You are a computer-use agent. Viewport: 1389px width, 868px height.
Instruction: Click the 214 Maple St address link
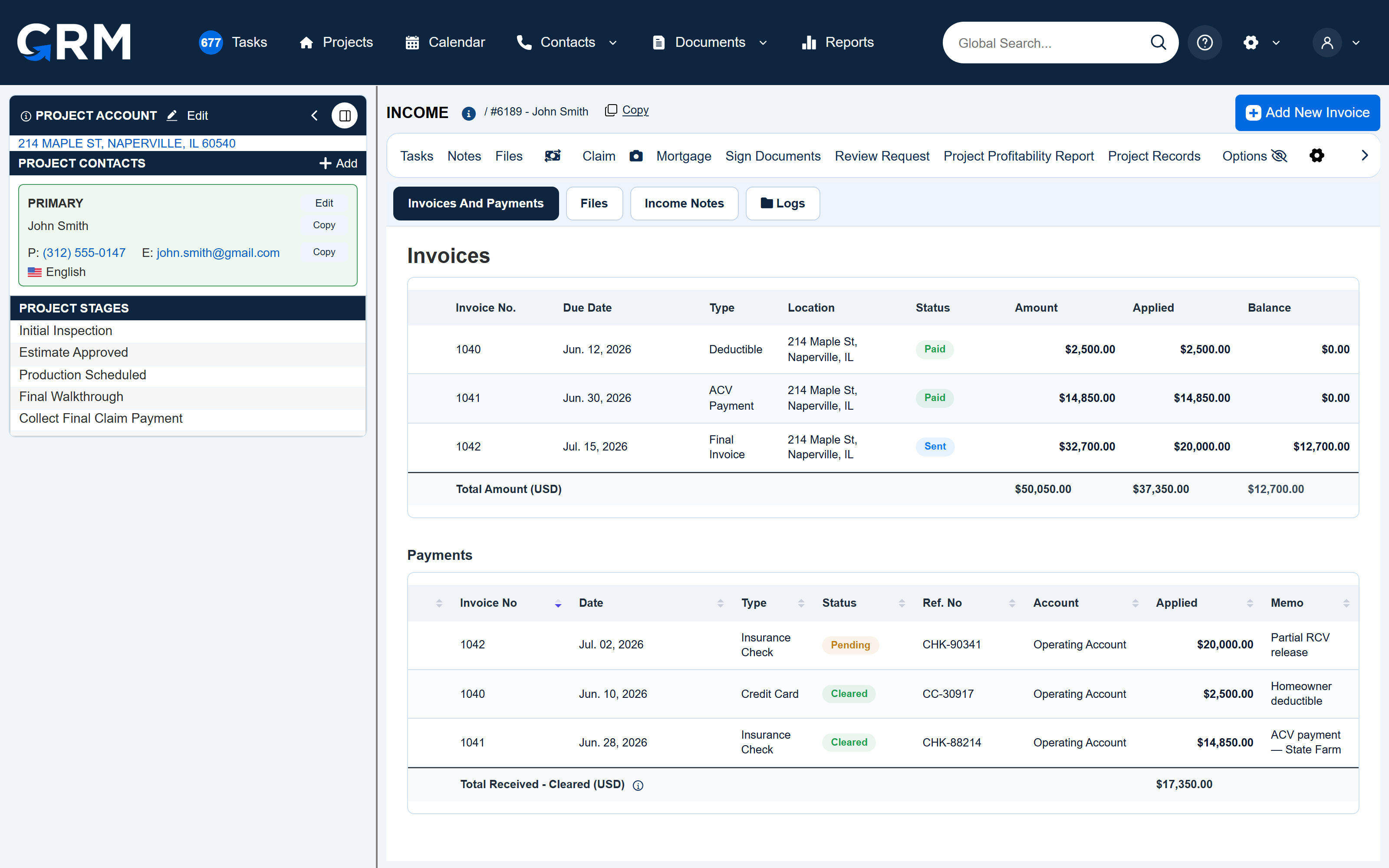click(126, 144)
